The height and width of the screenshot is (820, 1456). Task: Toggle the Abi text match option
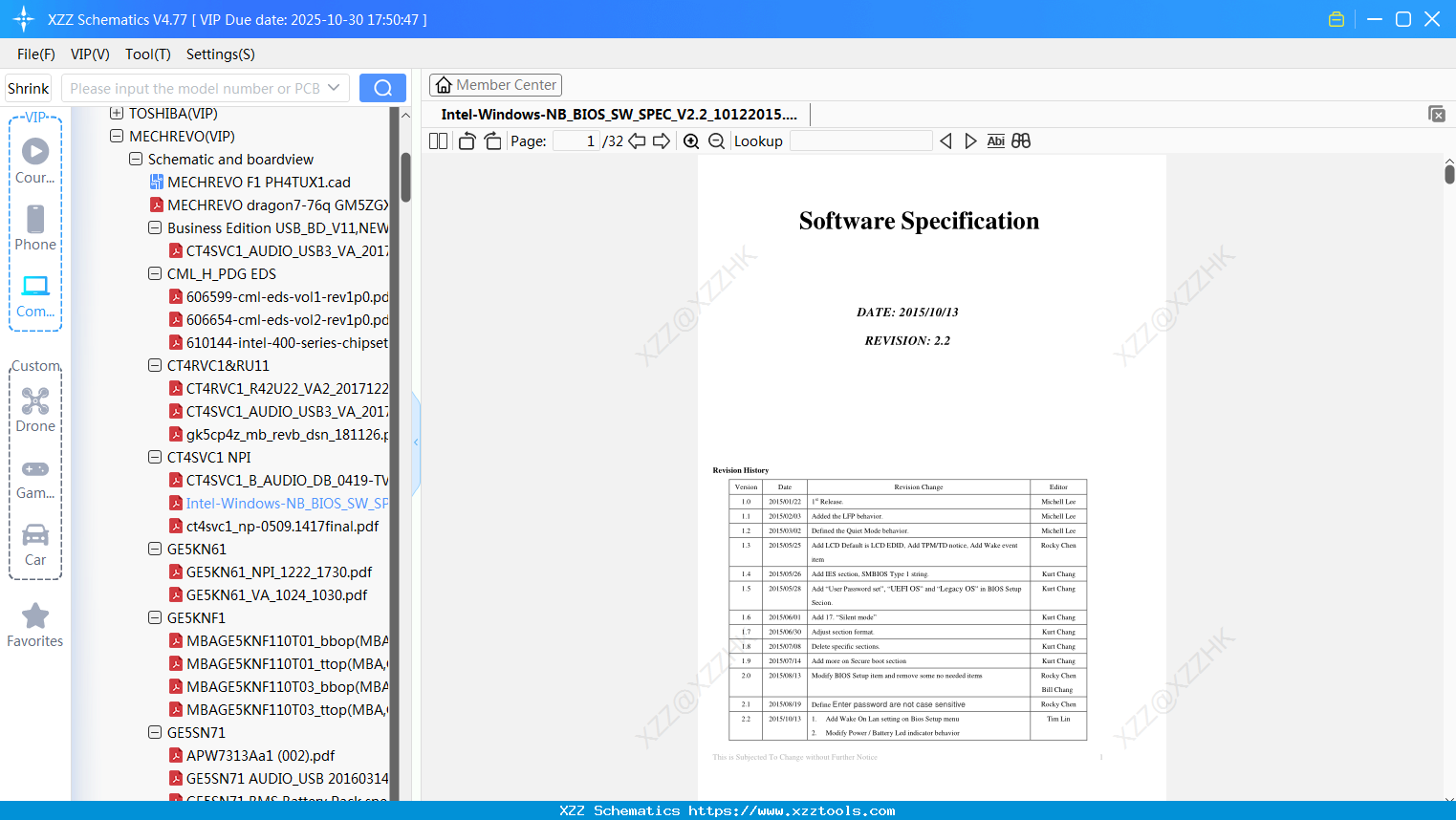coord(996,141)
